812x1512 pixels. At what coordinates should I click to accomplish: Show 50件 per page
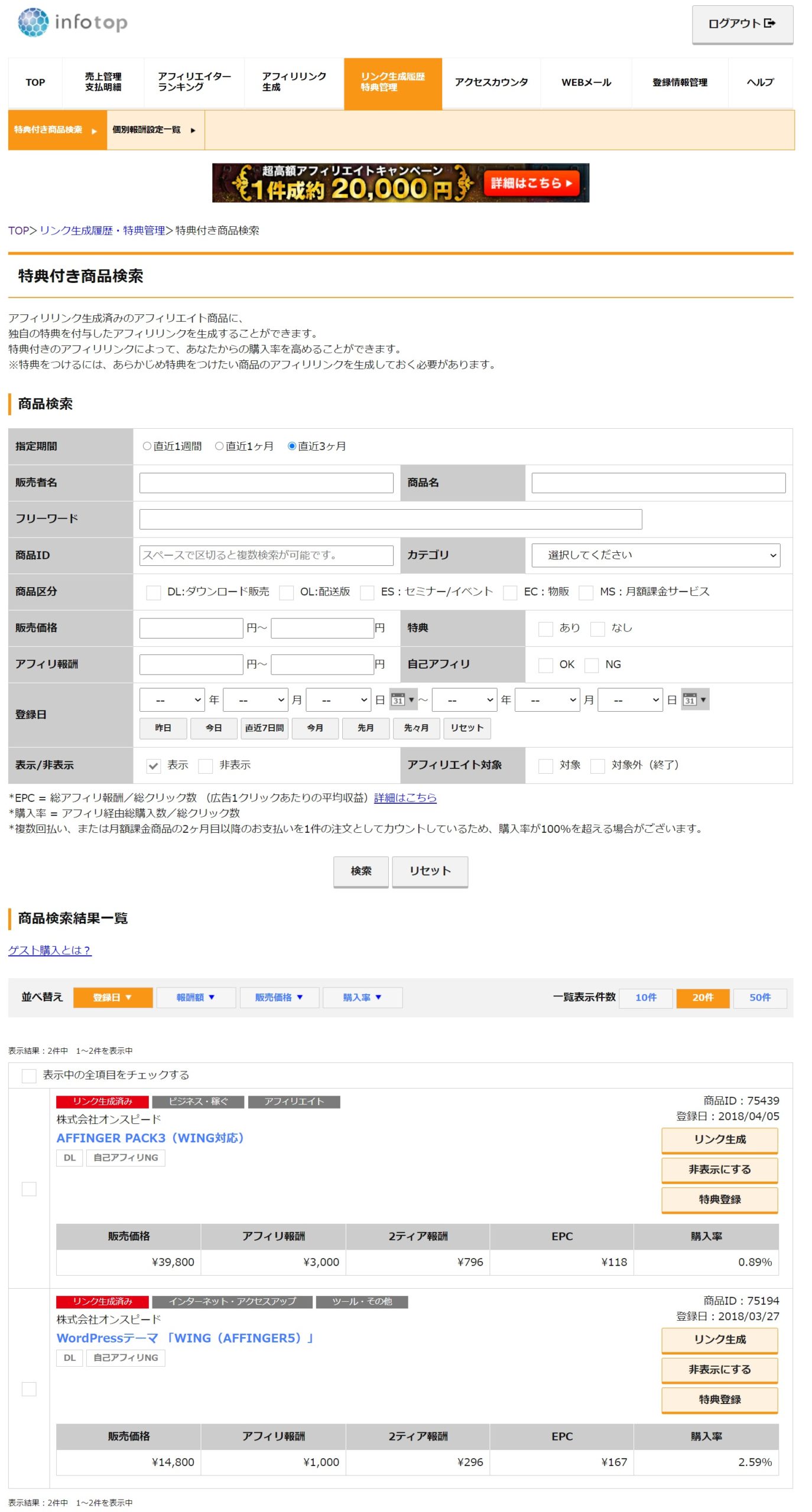pyautogui.click(x=760, y=998)
